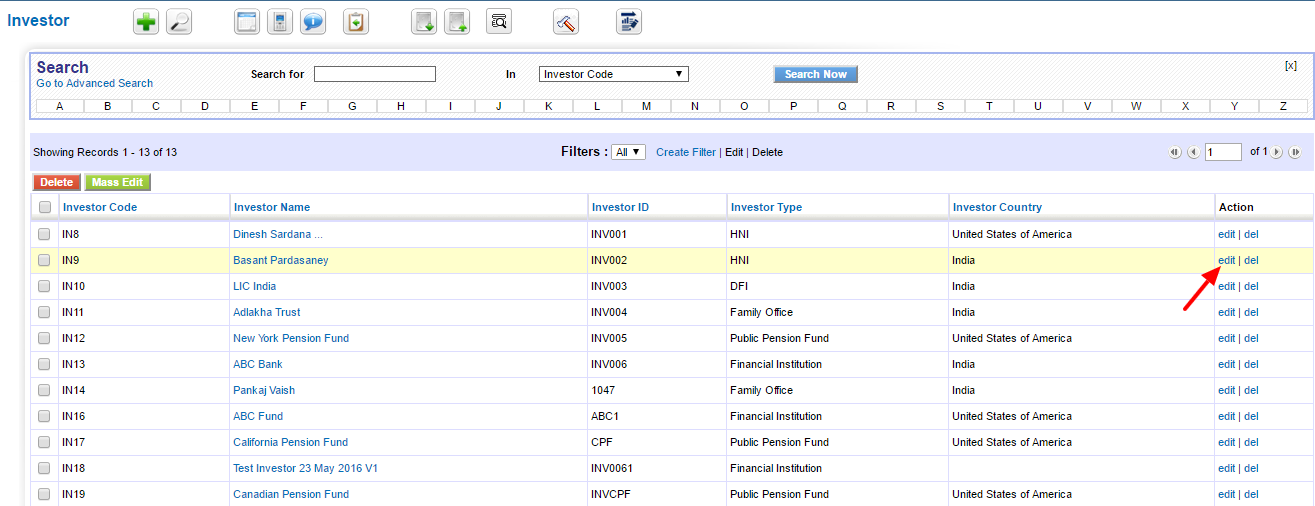Select the letter A alphabet filter
The image size is (1315, 506).
(x=60, y=106)
